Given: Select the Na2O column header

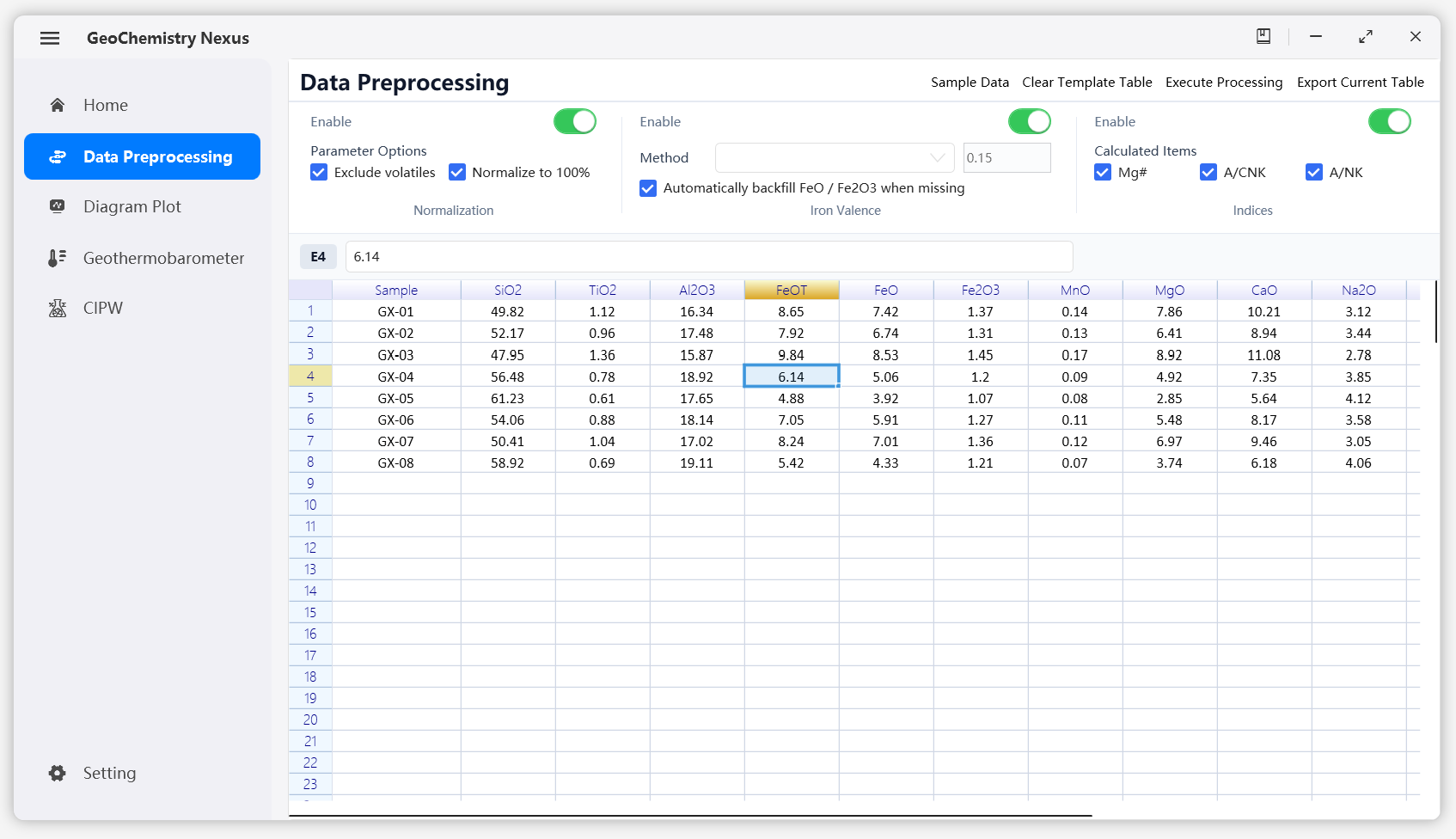Looking at the screenshot, I should [x=1359, y=290].
